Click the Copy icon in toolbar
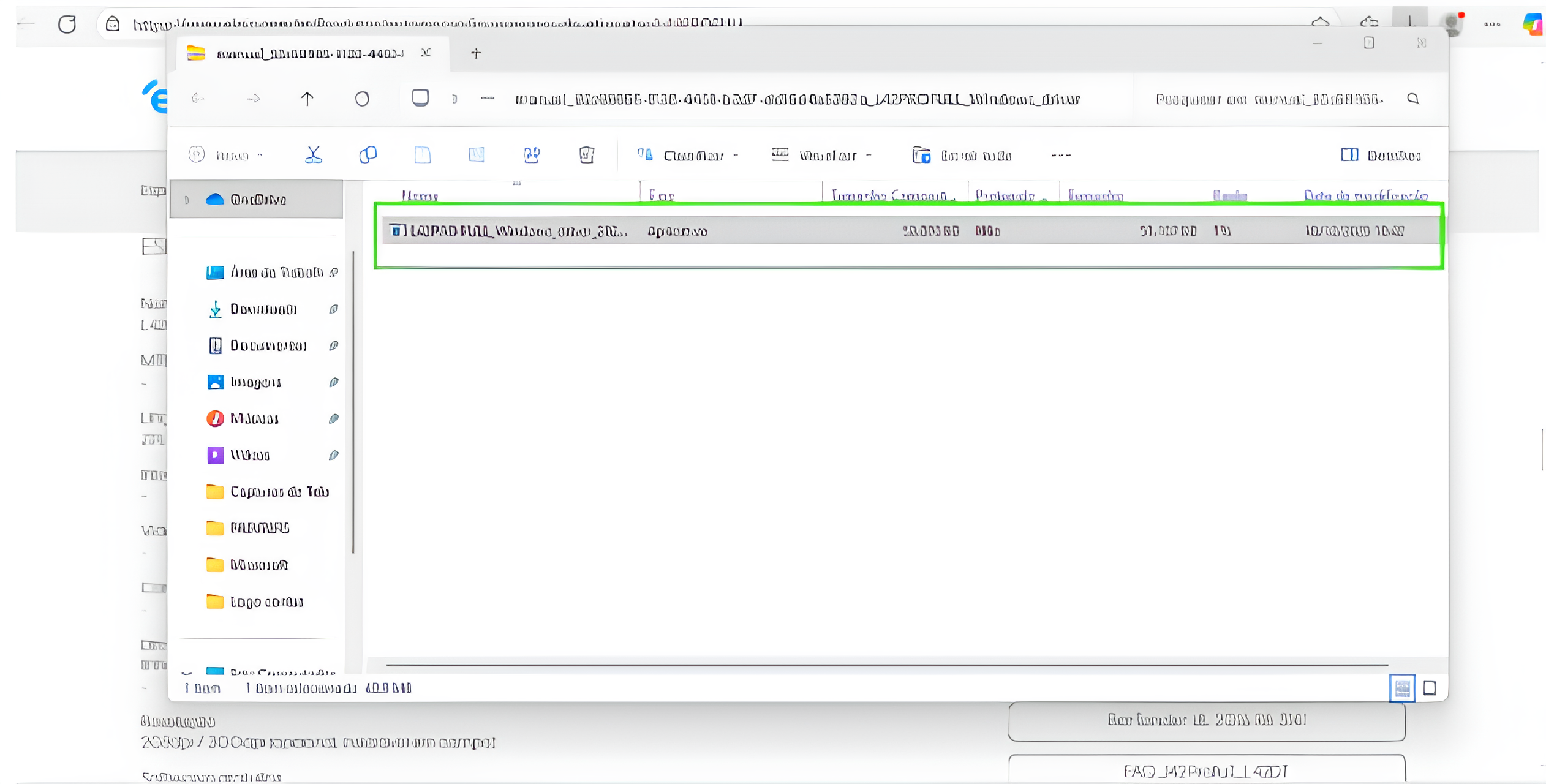 (x=368, y=155)
